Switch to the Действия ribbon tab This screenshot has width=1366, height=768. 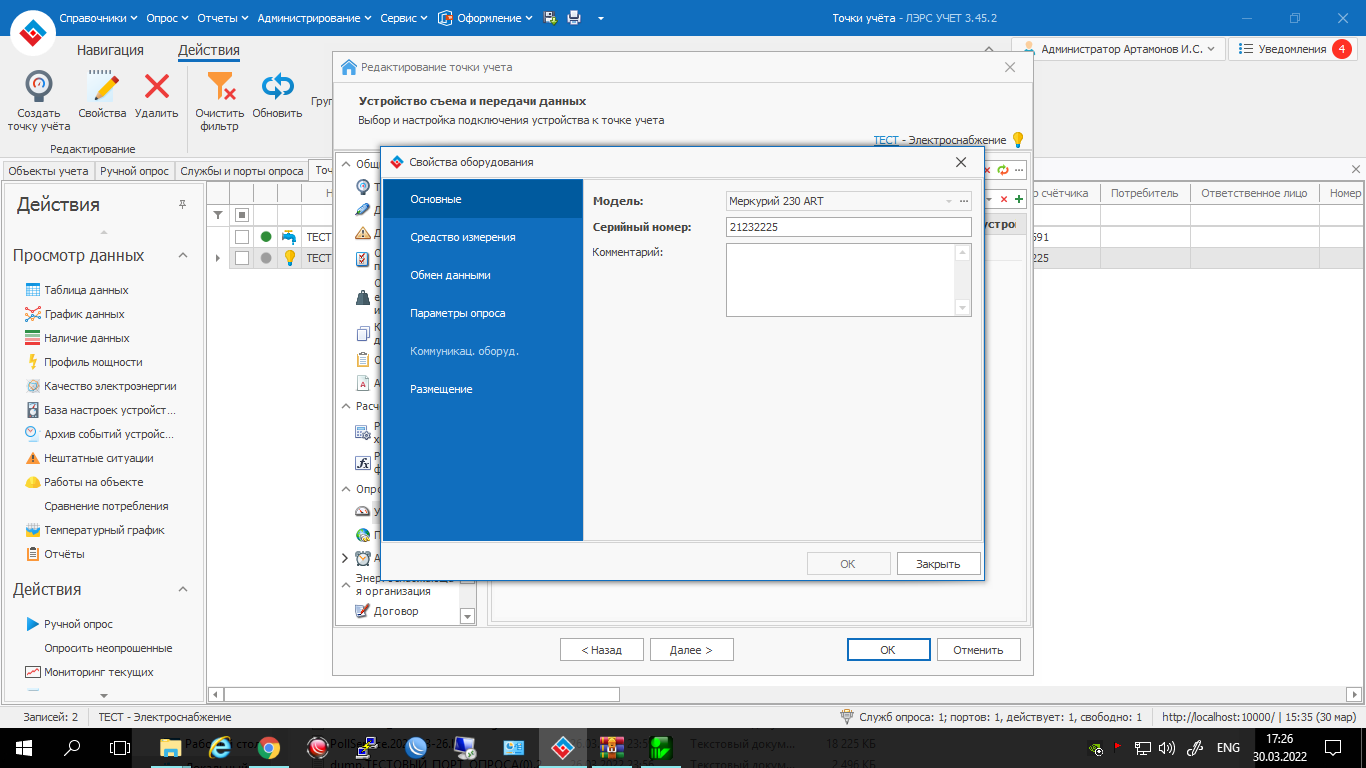209,50
